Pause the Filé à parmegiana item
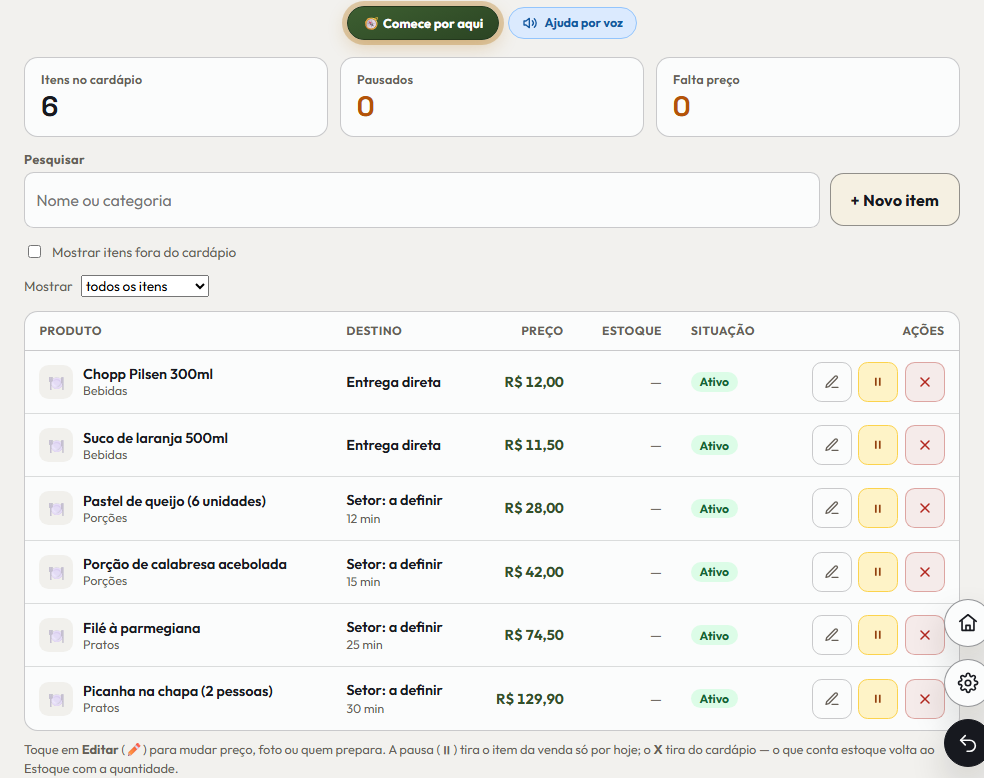The image size is (984, 778). (x=878, y=635)
